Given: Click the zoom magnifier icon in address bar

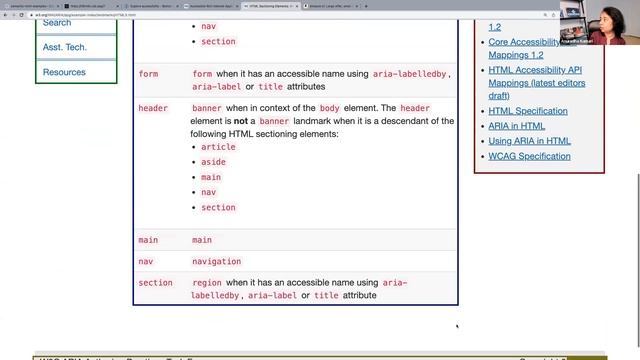Looking at the screenshot, I should click(545, 15).
